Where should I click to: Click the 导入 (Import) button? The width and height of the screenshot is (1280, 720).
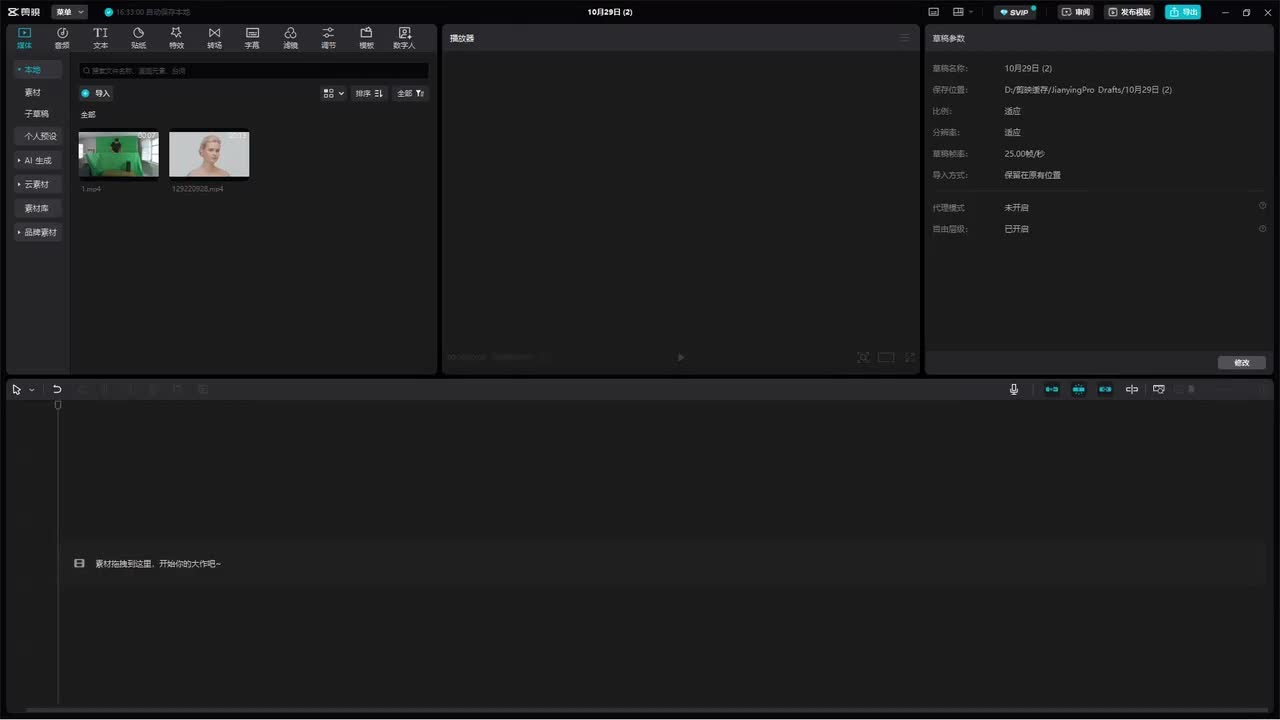(x=97, y=93)
